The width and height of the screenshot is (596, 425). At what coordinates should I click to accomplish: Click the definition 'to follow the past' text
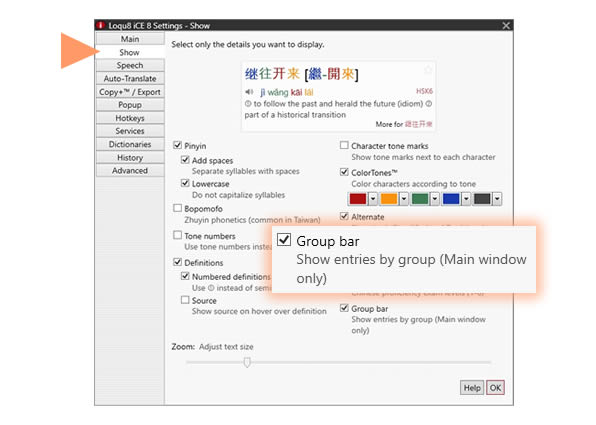click(338, 103)
